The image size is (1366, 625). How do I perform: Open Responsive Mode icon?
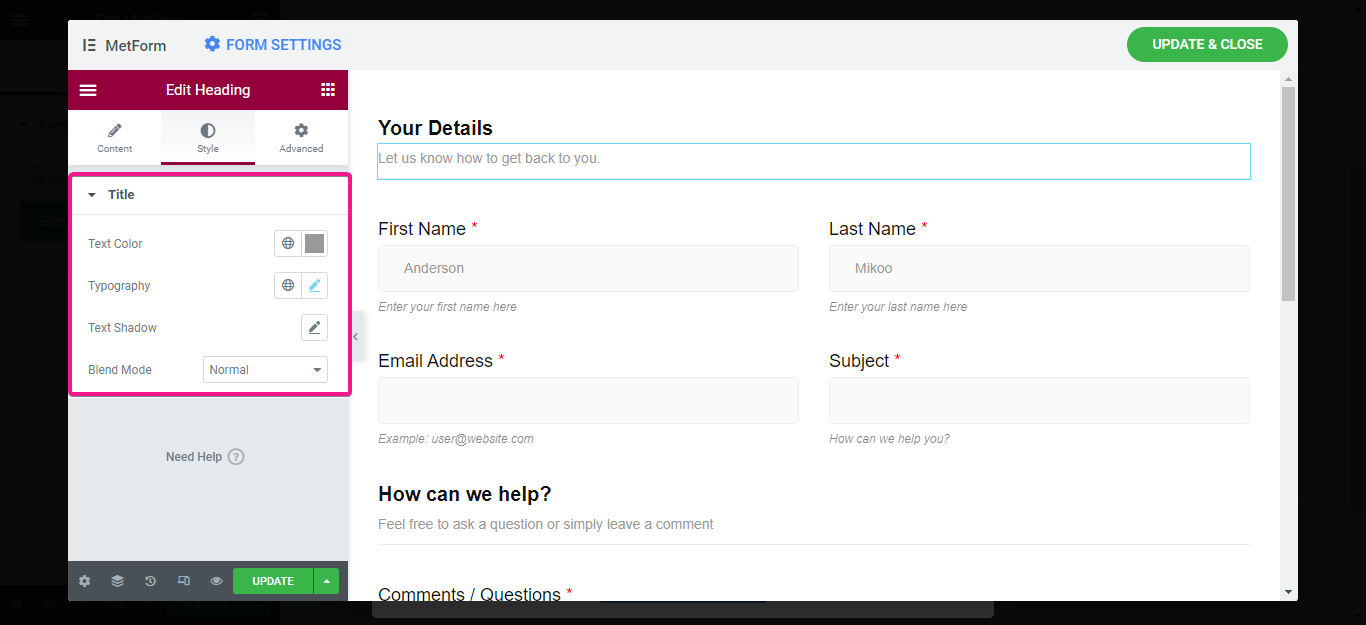[183, 581]
